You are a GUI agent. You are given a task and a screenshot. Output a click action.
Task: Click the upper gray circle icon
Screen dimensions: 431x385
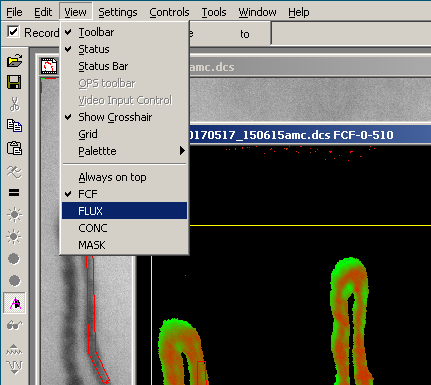14,259
